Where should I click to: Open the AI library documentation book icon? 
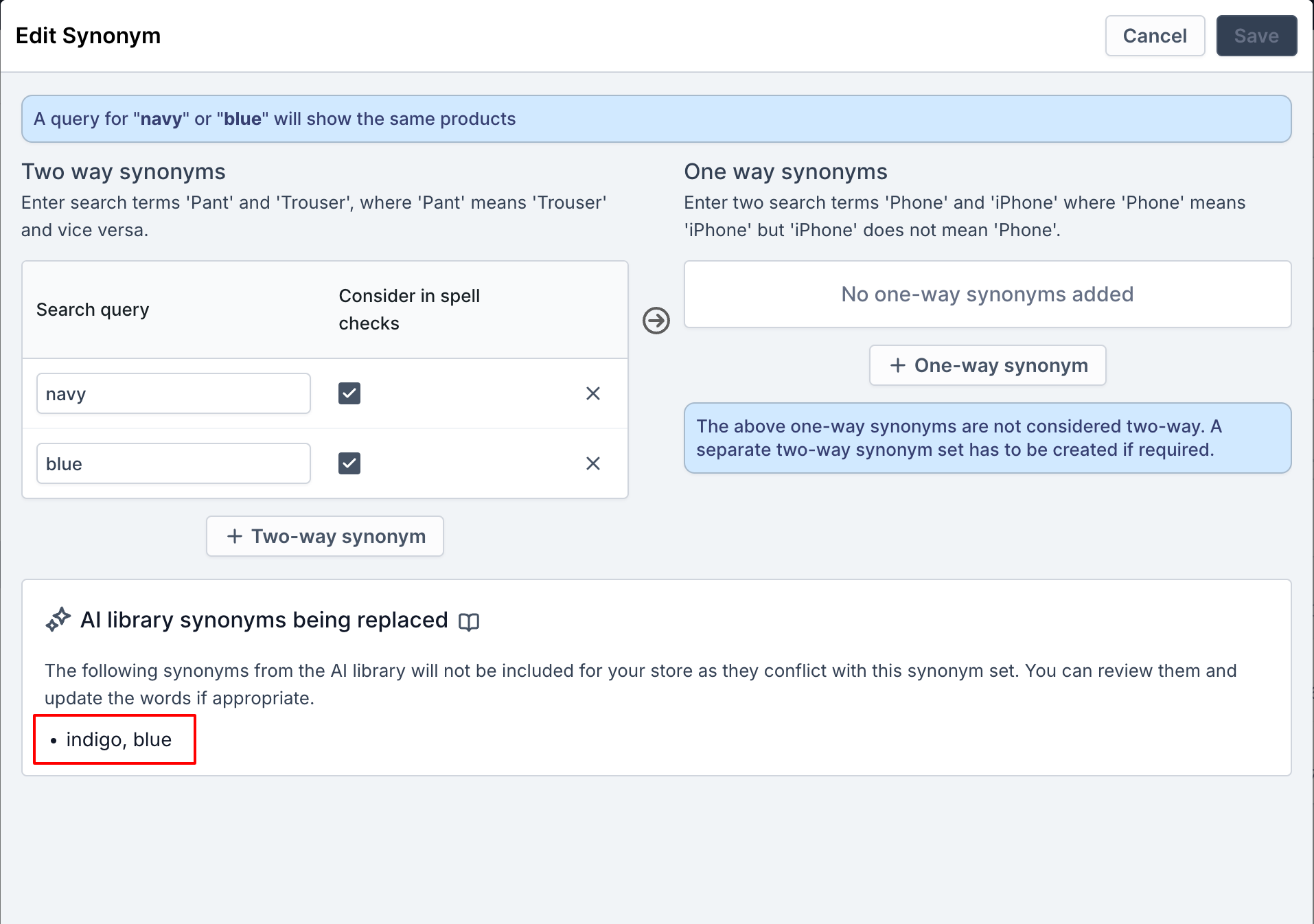pos(469,622)
